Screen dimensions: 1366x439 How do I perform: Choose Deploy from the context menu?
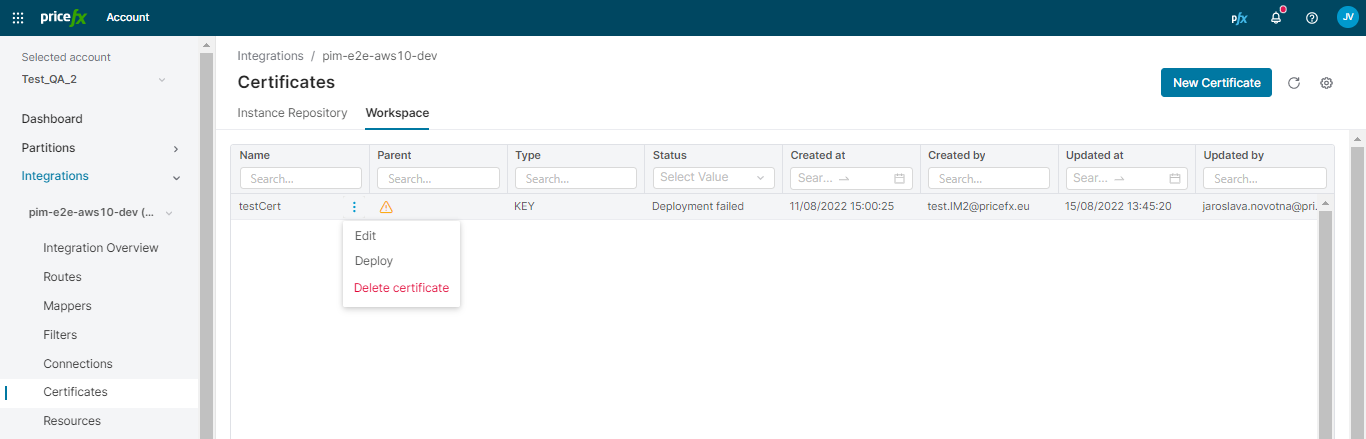click(x=374, y=261)
